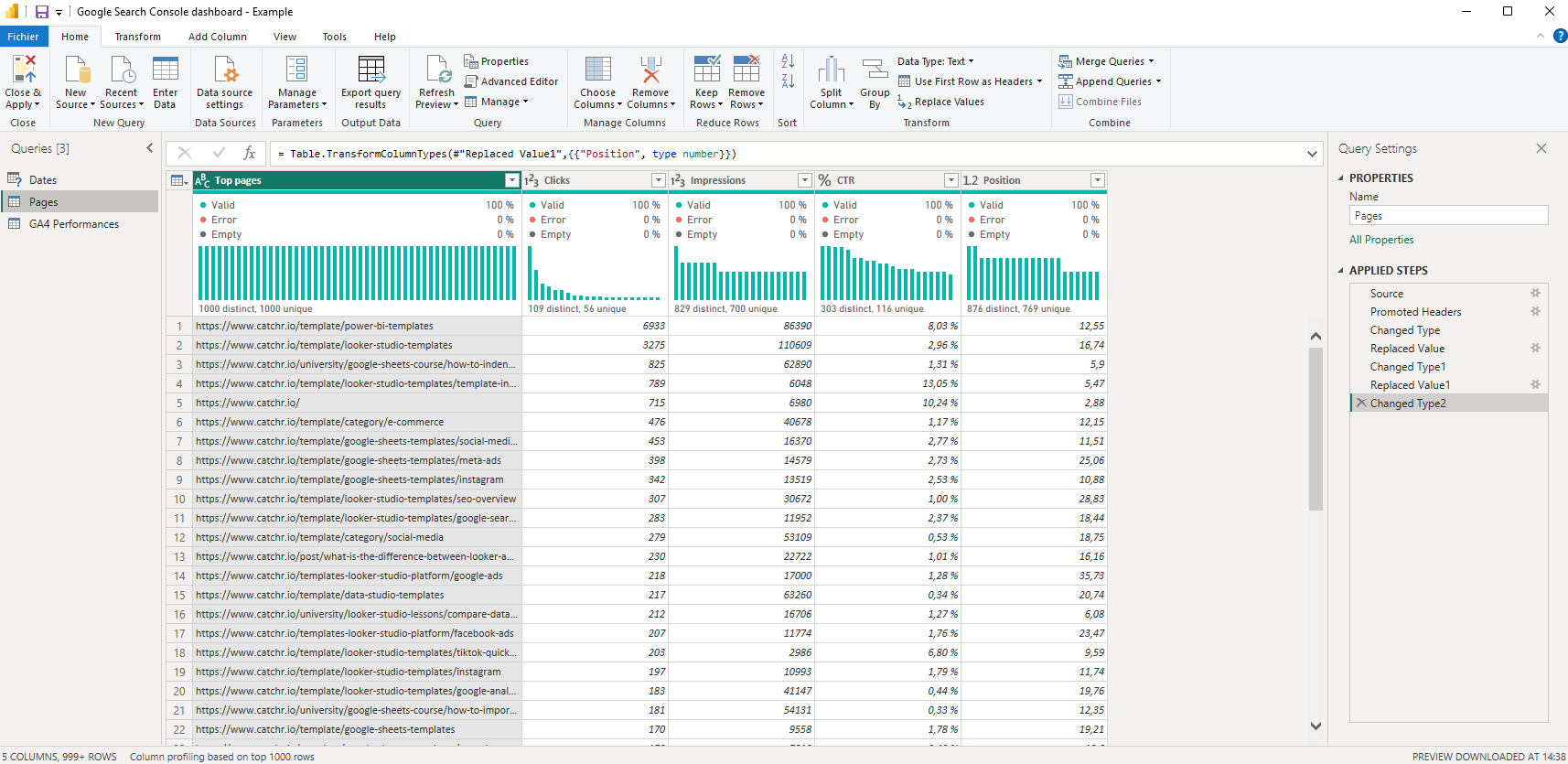The width and height of the screenshot is (1568, 764).
Task: Click the Group By icon
Action: point(875,70)
